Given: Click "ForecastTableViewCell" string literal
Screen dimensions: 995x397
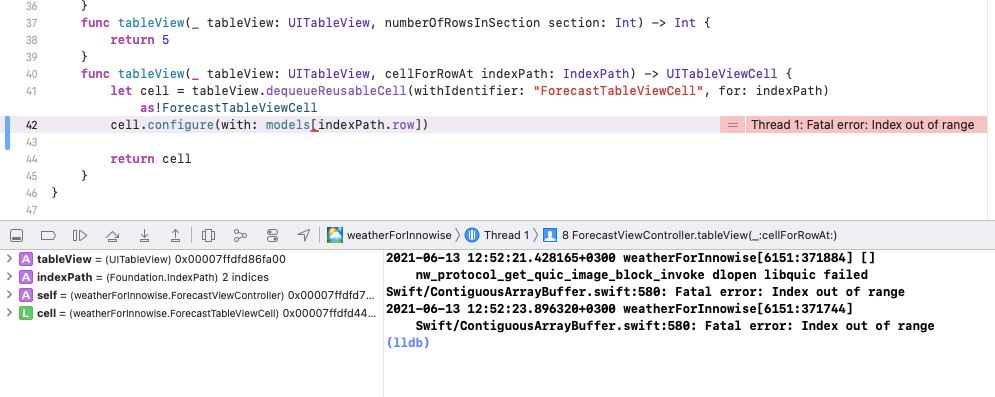Looking at the screenshot, I should point(619,91).
